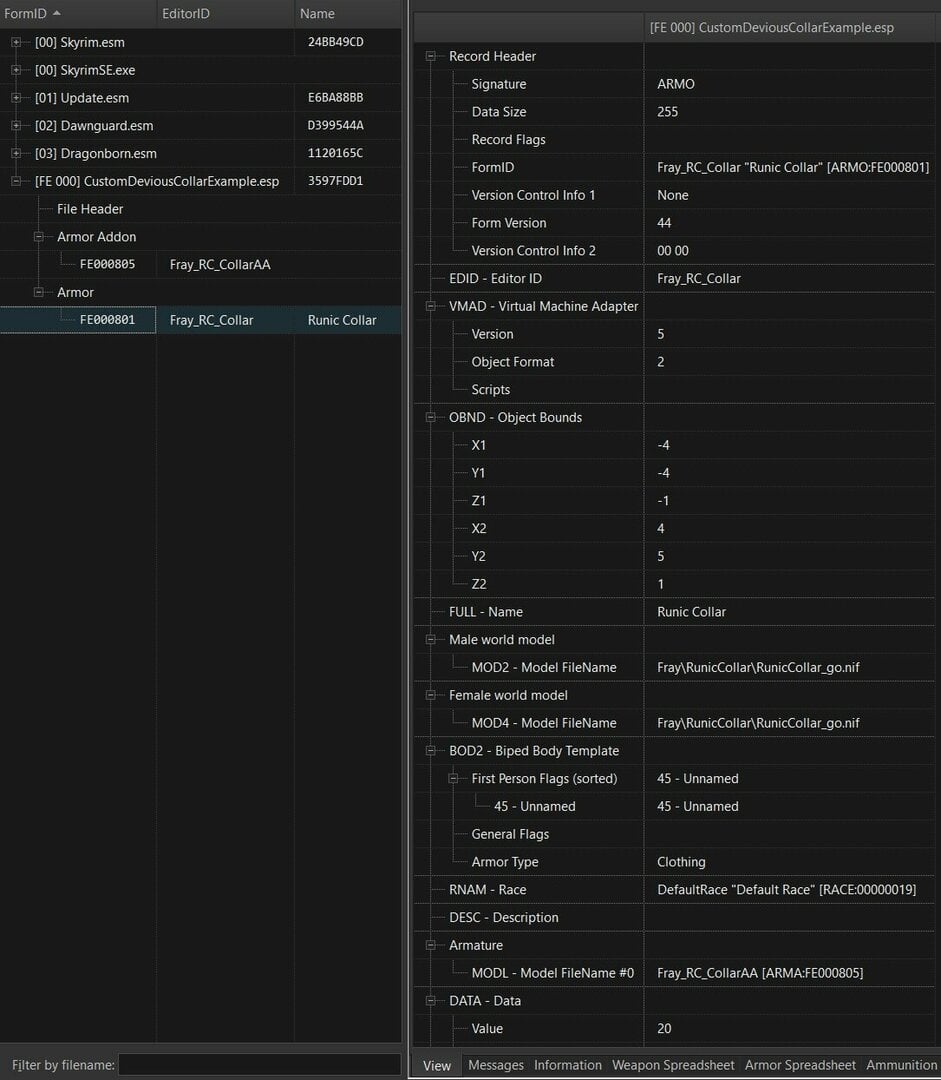Click the Object Format value 2
Image resolution: width=941 pixels, height=1080 pixels.
[x=661, y=362]
